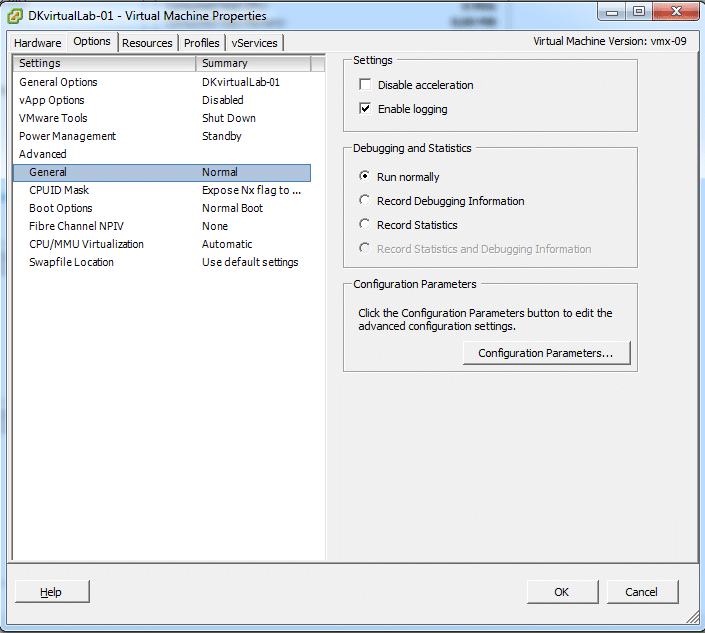Click the 'Automatic' summary value
Viewport: 705px width, 633px height.
click(227, 244)
